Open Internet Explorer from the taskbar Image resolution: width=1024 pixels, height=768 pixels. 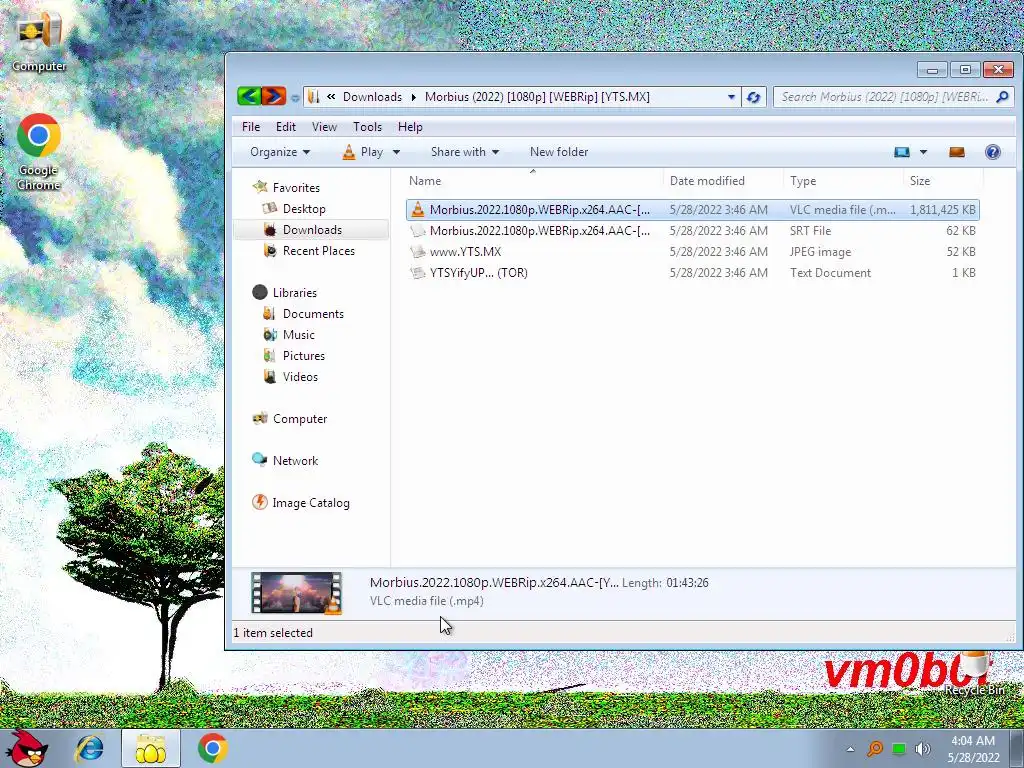(x=89, y=748)
